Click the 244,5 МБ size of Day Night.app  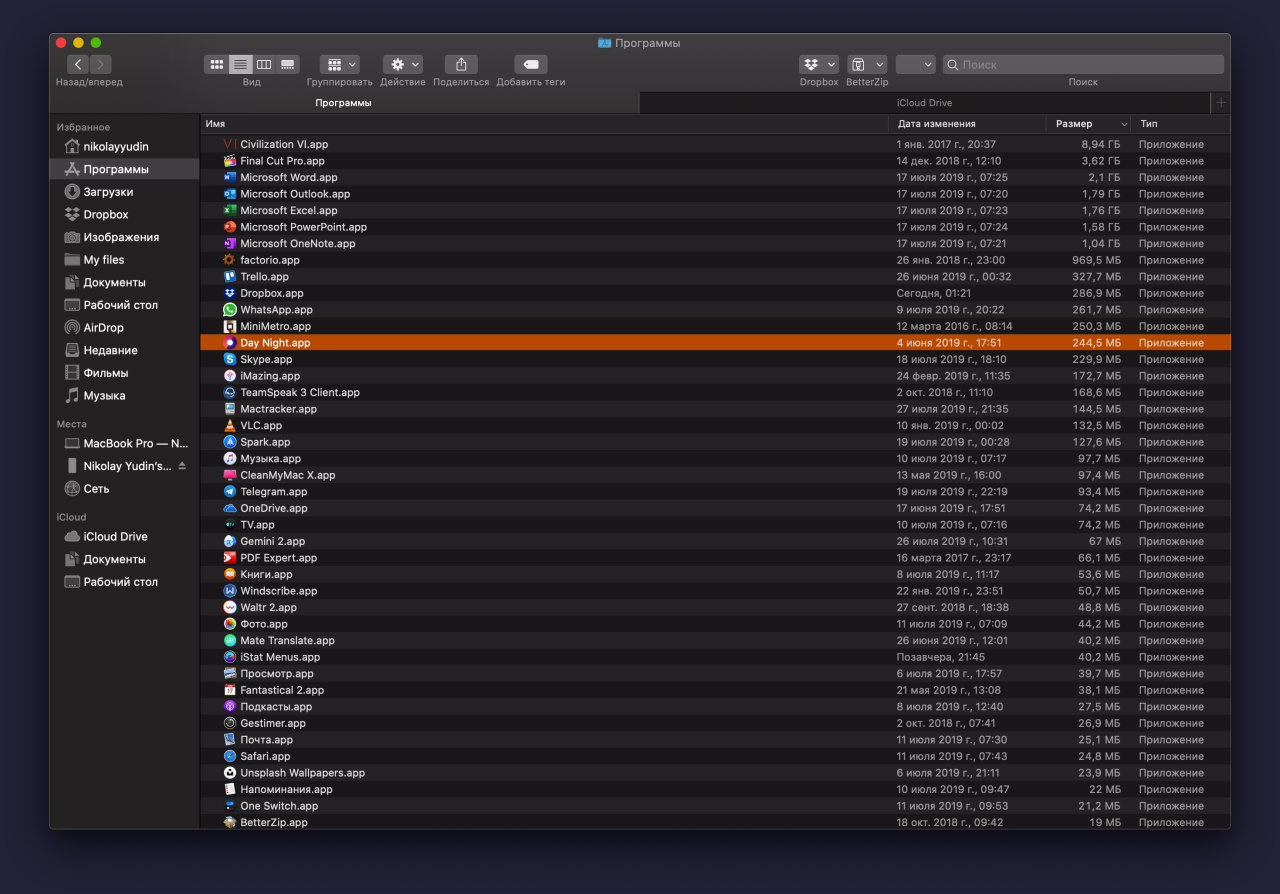[x=1096, y=343]
